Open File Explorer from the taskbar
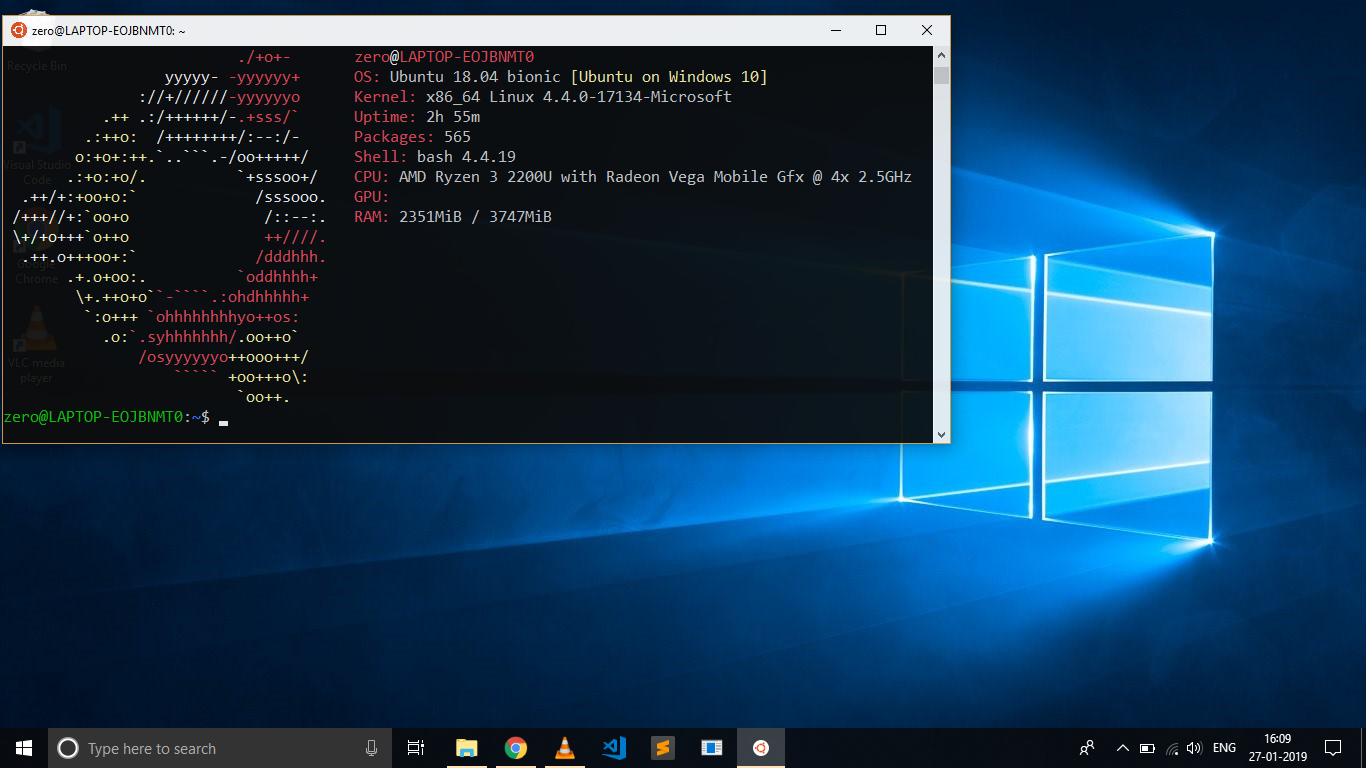 point(466,748)
